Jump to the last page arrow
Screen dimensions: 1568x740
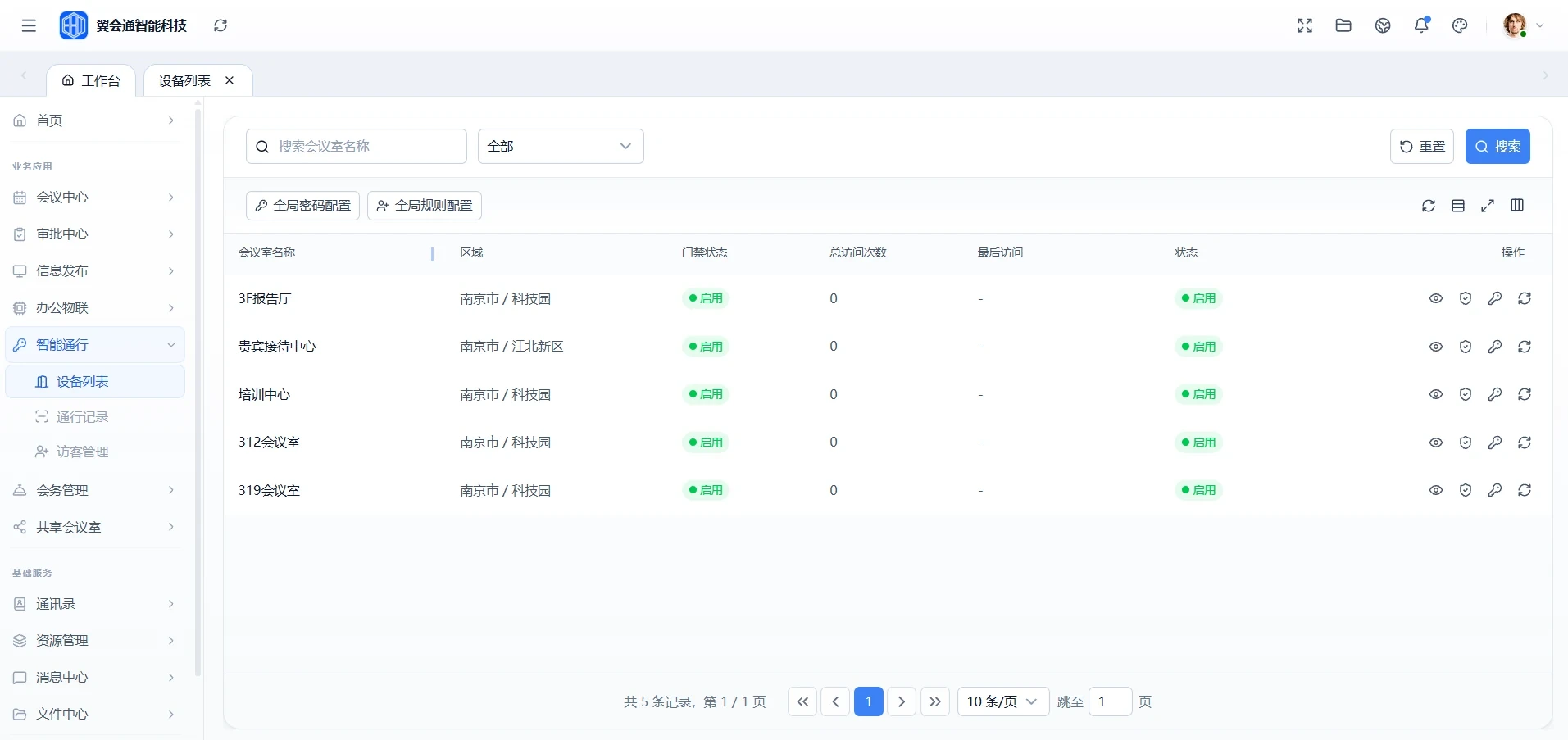(935, 701)
